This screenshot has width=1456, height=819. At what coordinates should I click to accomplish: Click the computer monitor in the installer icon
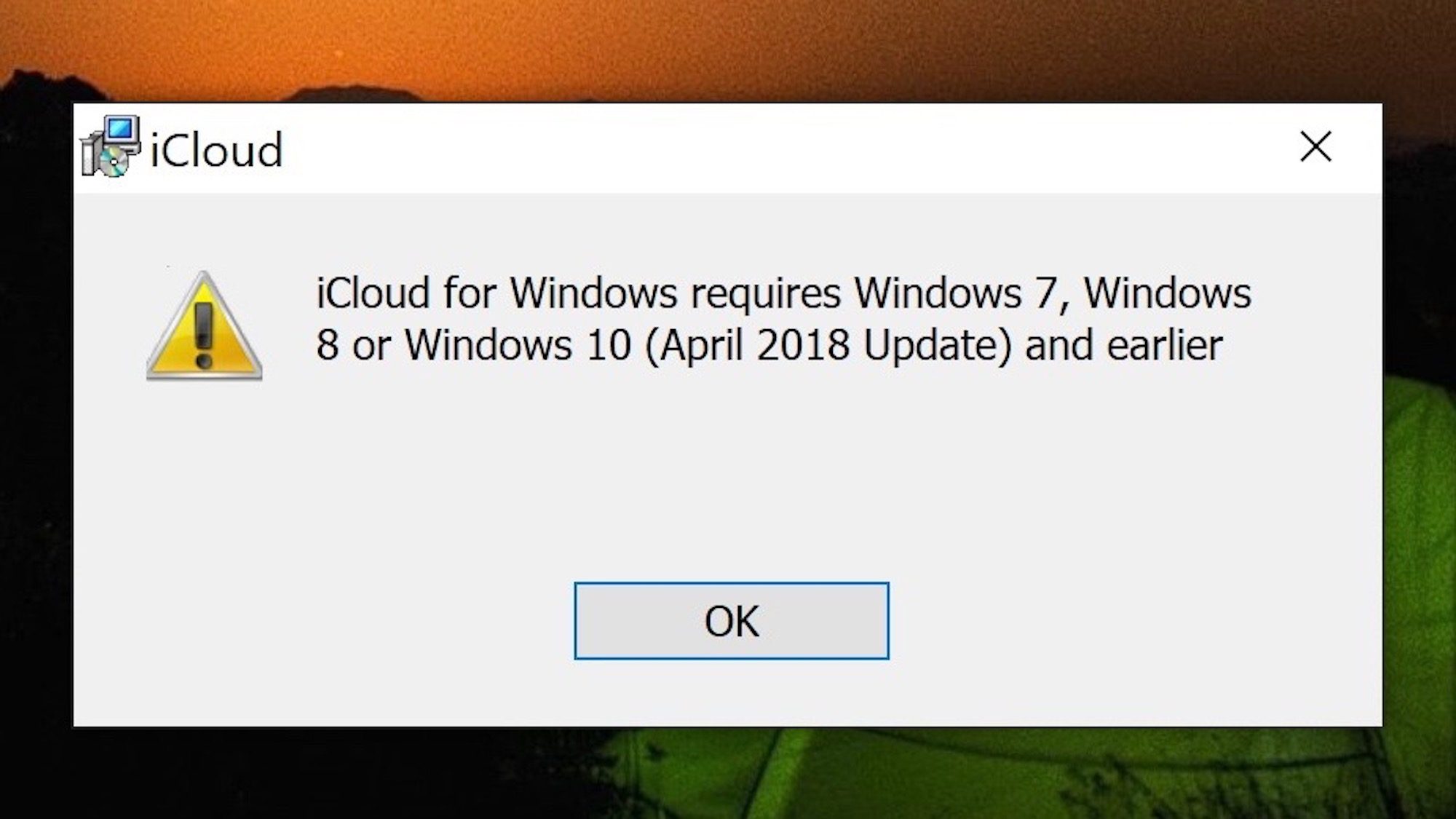pyautogui.click(x=120, y=131)
